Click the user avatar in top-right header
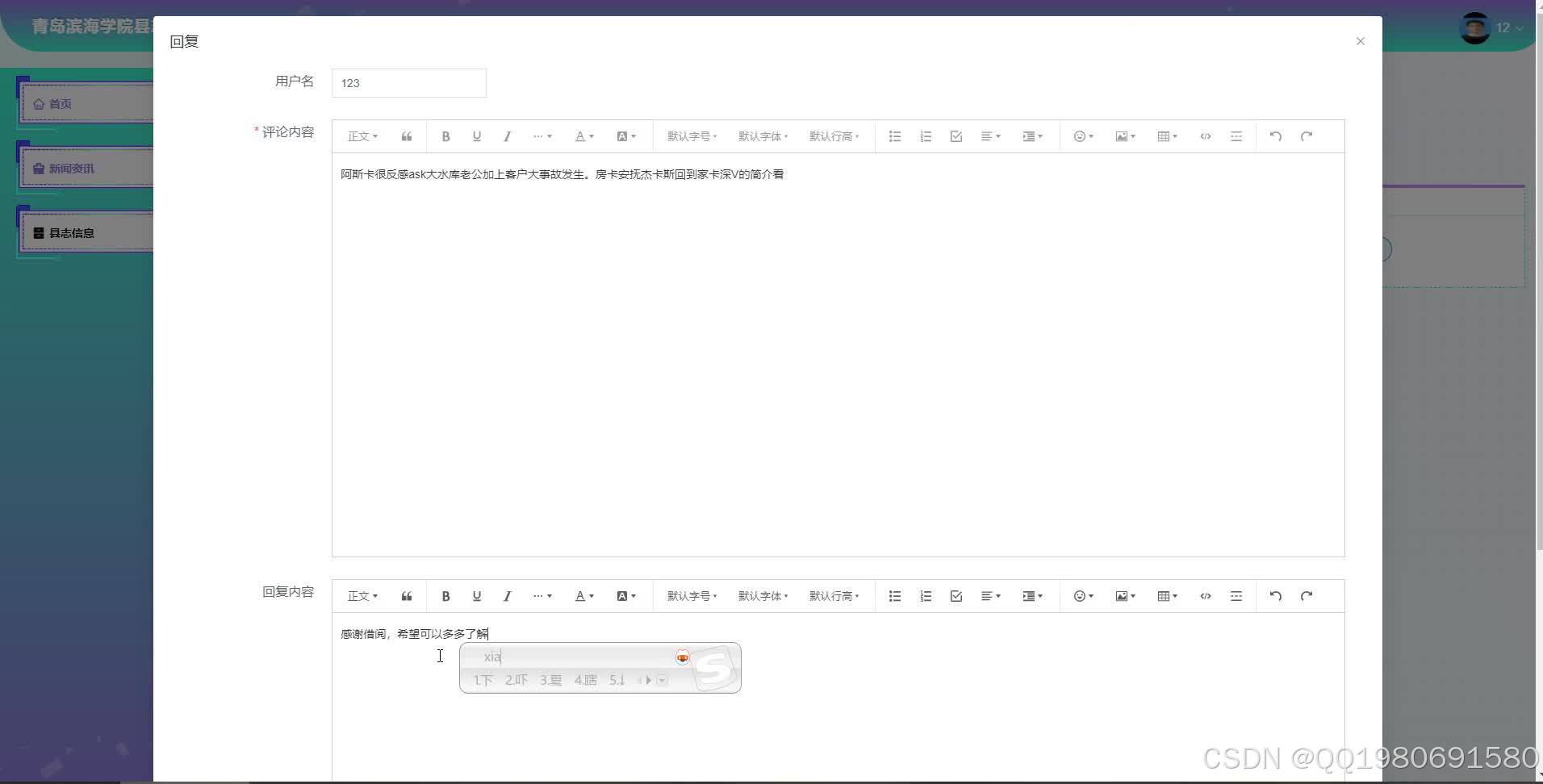Viewport: 1543px width, 784px height. 1475,27
